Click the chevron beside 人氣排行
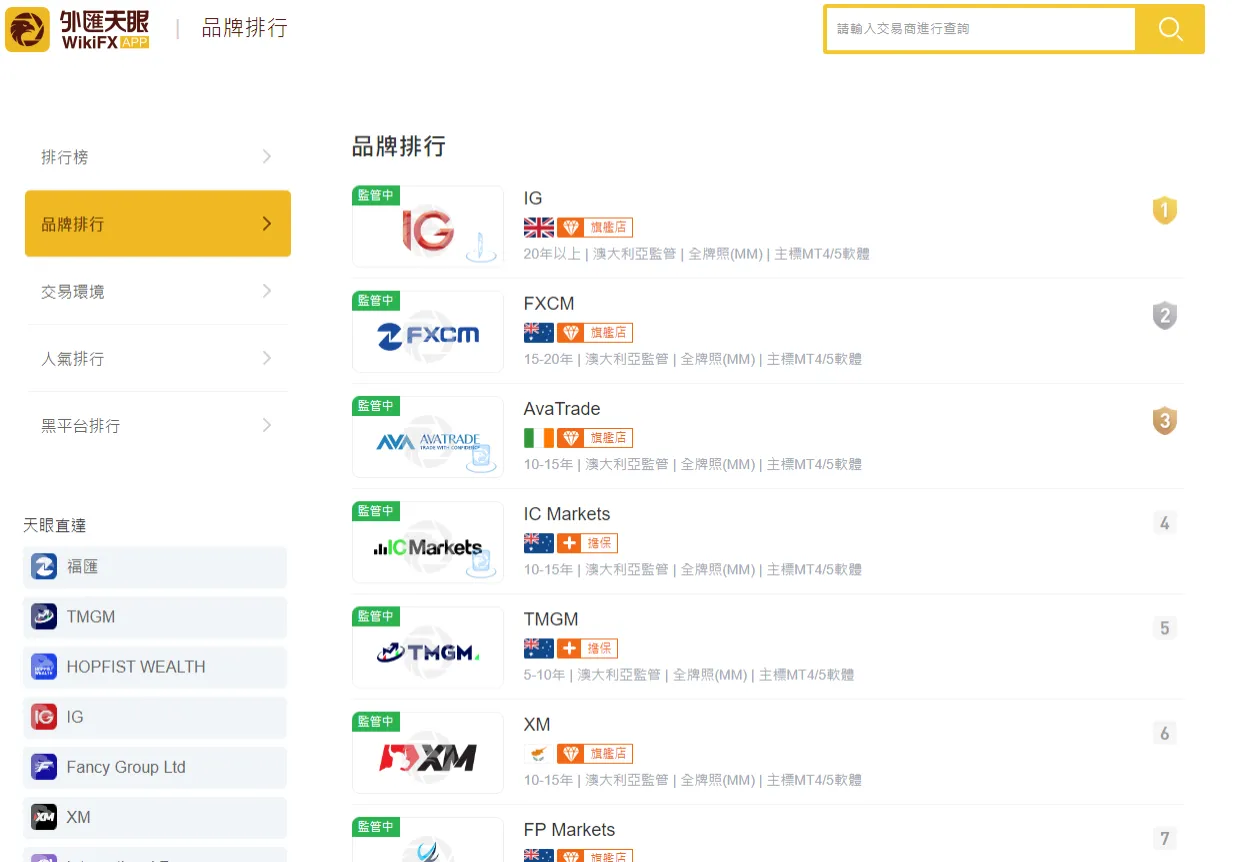The height and width of the screenshot is (862, 1252). [267, 358]
